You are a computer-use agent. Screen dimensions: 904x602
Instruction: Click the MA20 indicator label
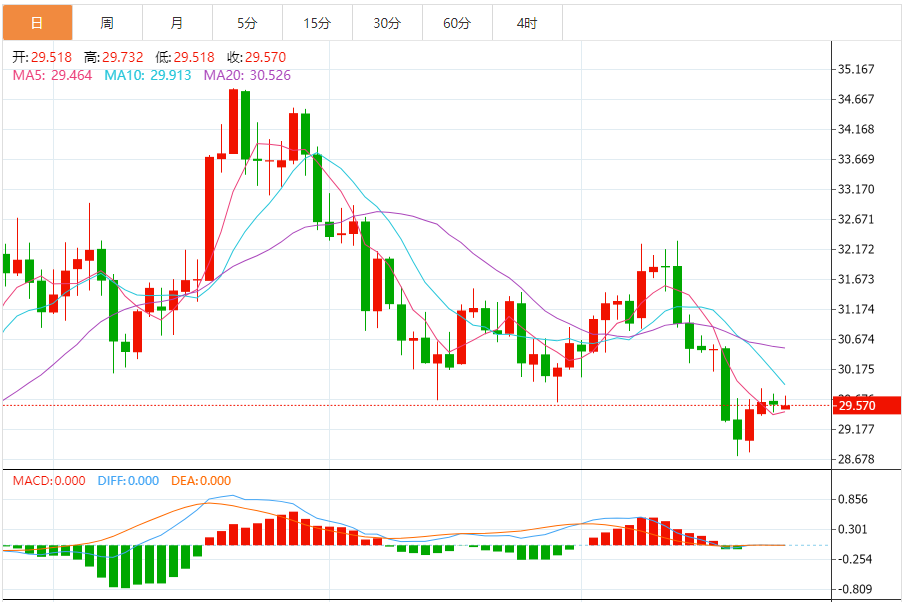(247, 76)
